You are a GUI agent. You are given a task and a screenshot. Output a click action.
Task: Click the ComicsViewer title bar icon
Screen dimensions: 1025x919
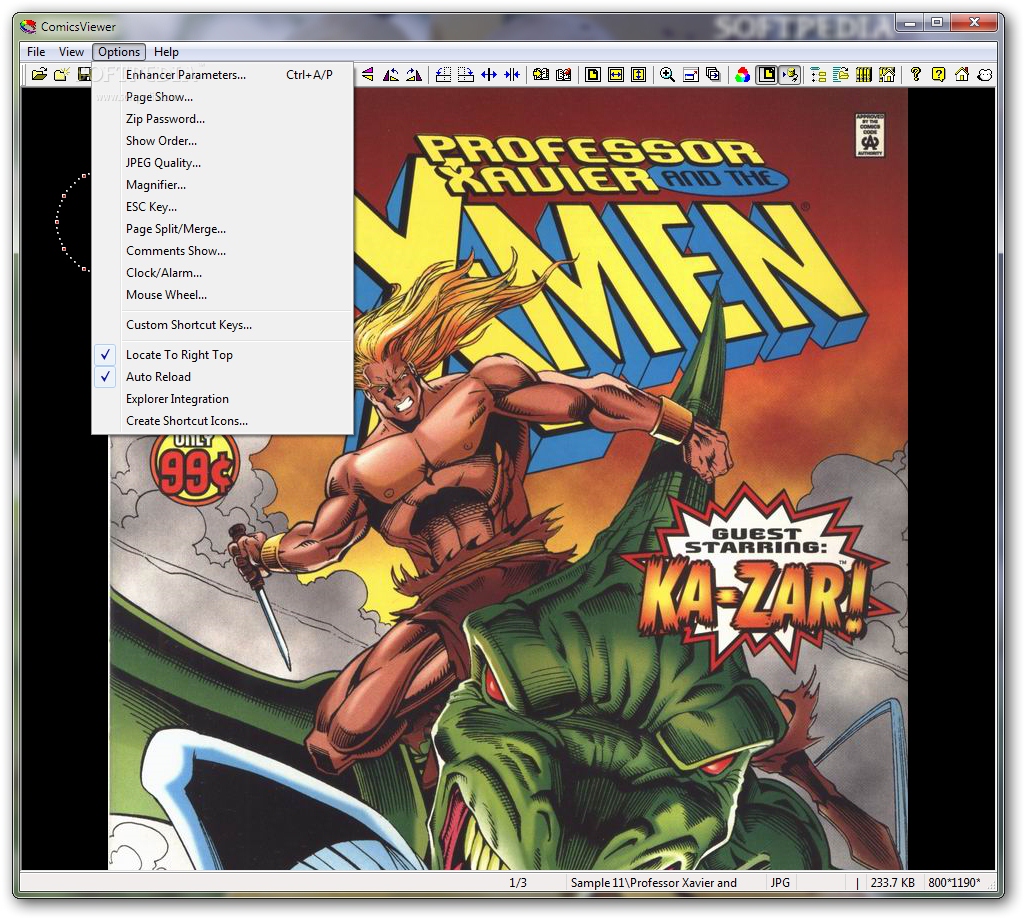(x=28, y=27)
